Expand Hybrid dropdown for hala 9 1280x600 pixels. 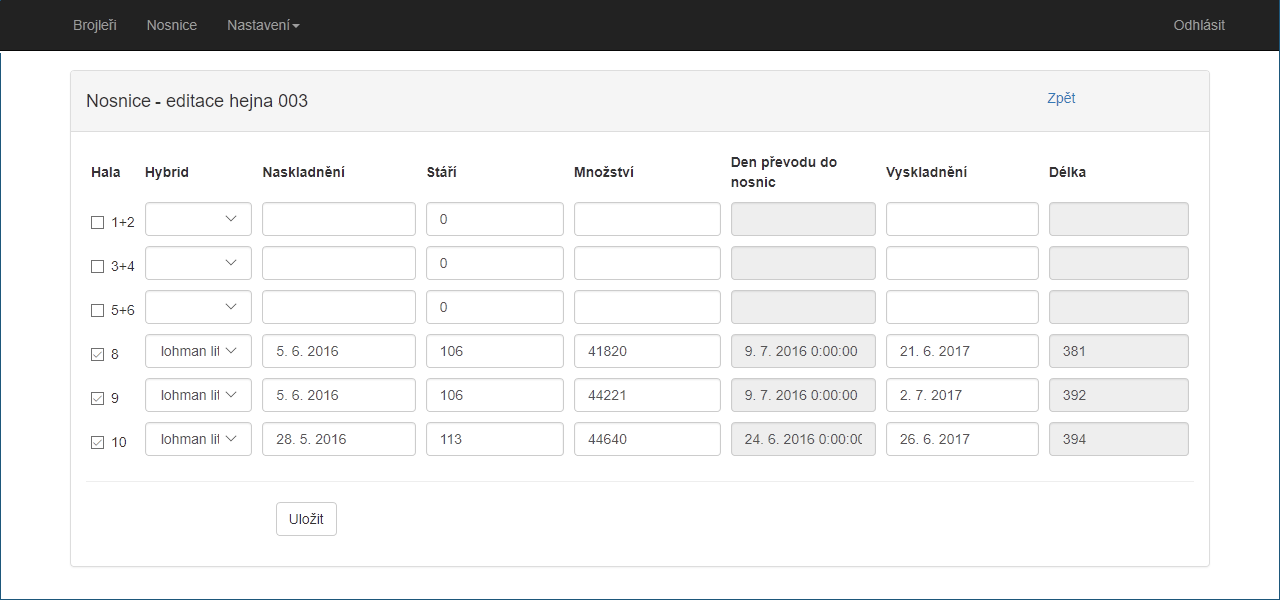click(198, 395)
